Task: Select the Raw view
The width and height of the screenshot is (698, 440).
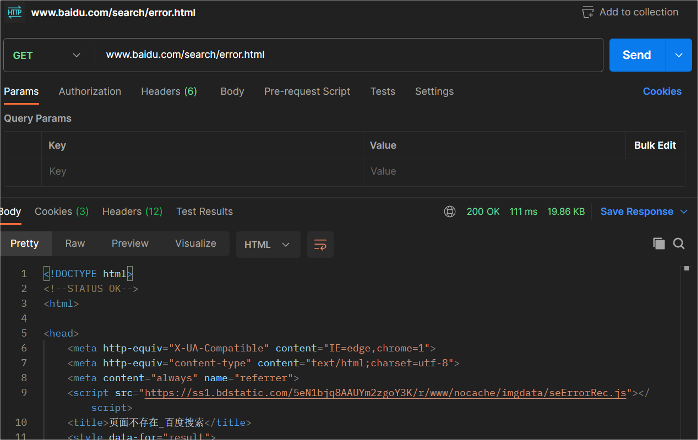Action: (75, 244)
